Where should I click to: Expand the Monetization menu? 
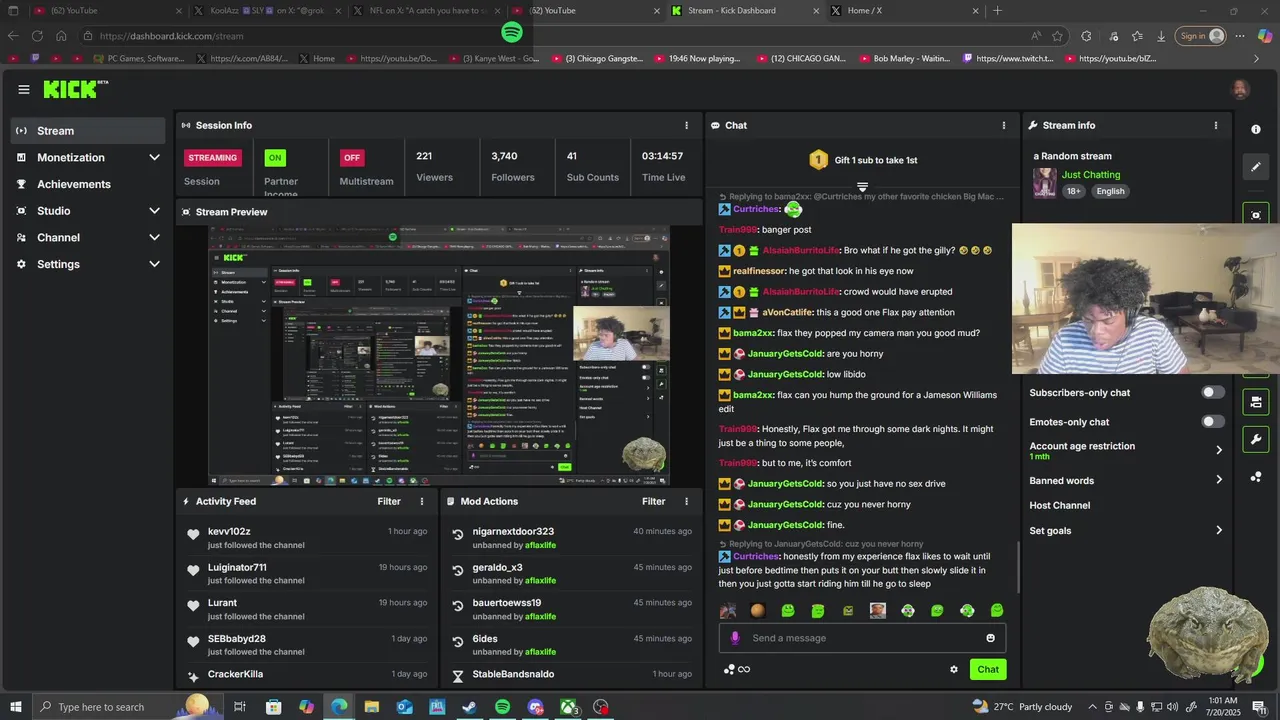click(x=88, y=158)
